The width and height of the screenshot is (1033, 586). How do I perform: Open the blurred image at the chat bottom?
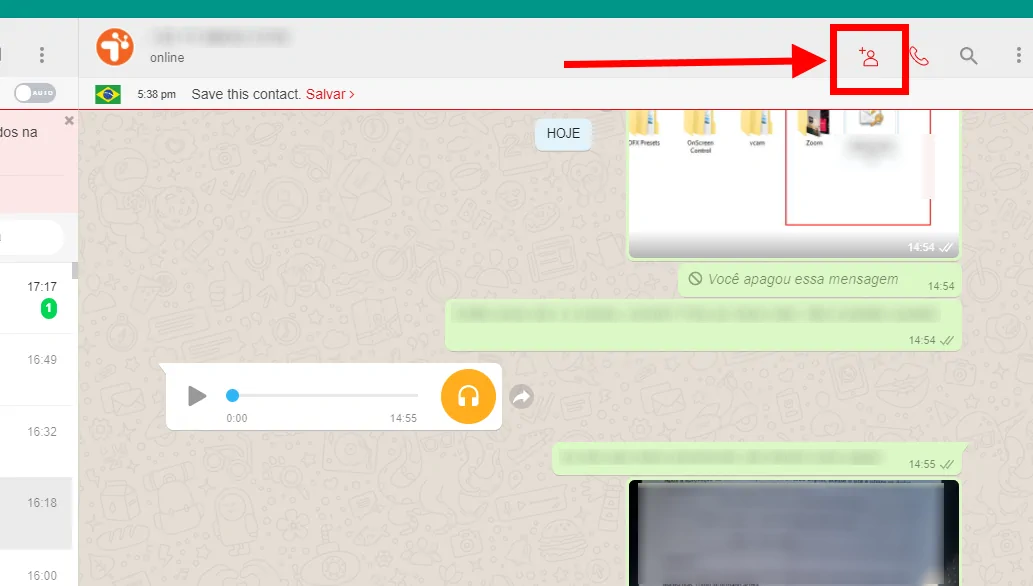pyautogui.click(x=794, y=533)
